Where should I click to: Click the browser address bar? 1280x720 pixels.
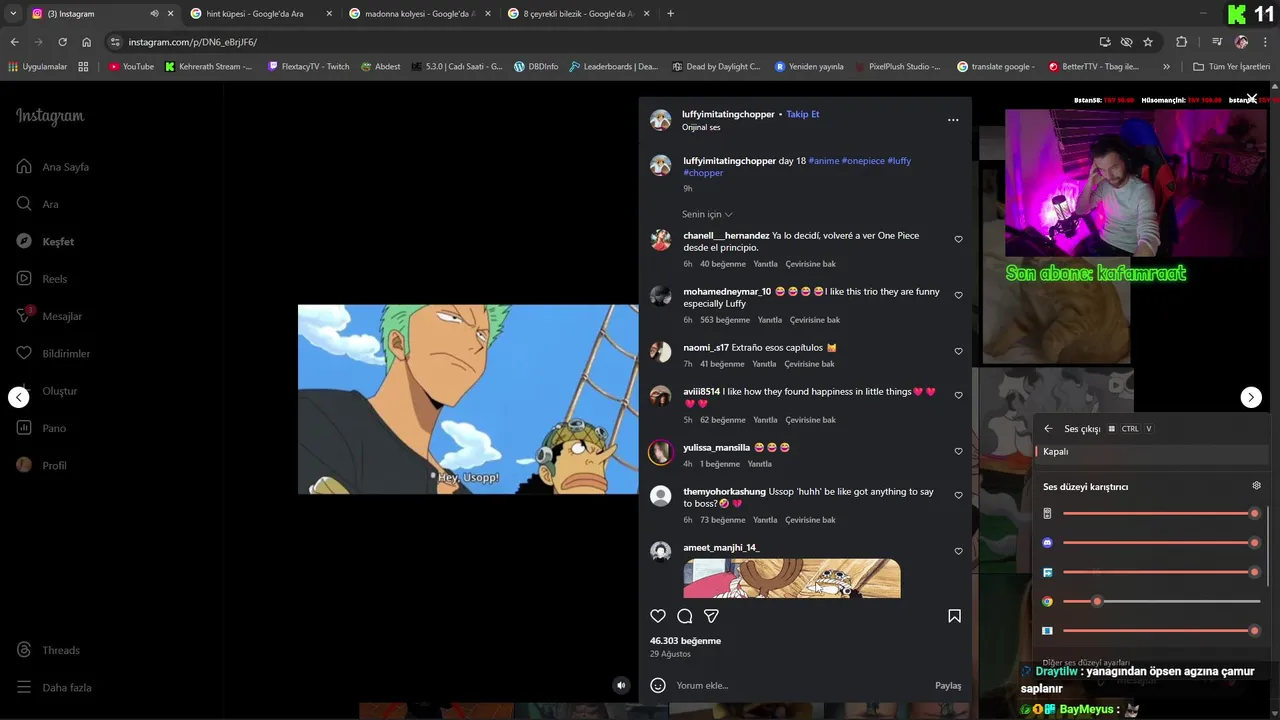click(x=600, y=42)
